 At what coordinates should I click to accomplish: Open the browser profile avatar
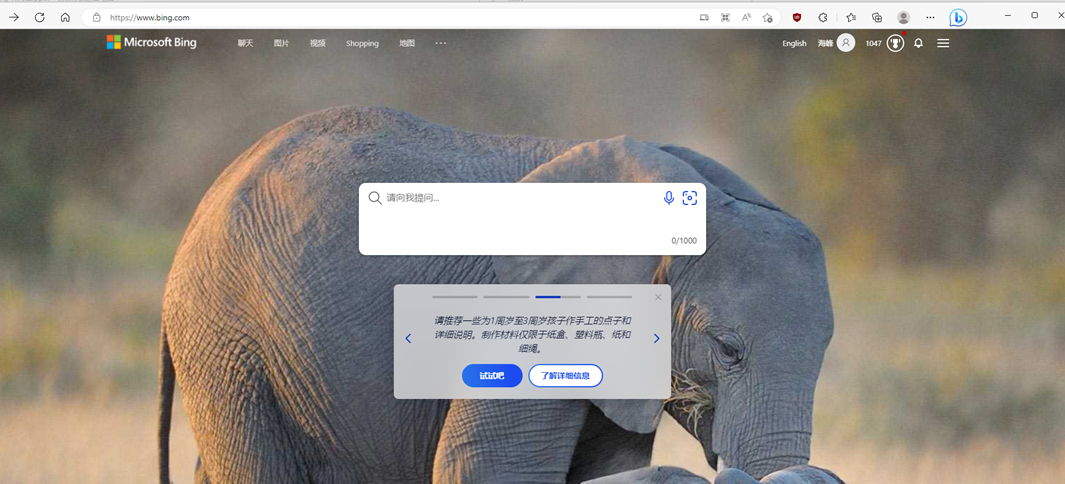(x=903, y=18)
